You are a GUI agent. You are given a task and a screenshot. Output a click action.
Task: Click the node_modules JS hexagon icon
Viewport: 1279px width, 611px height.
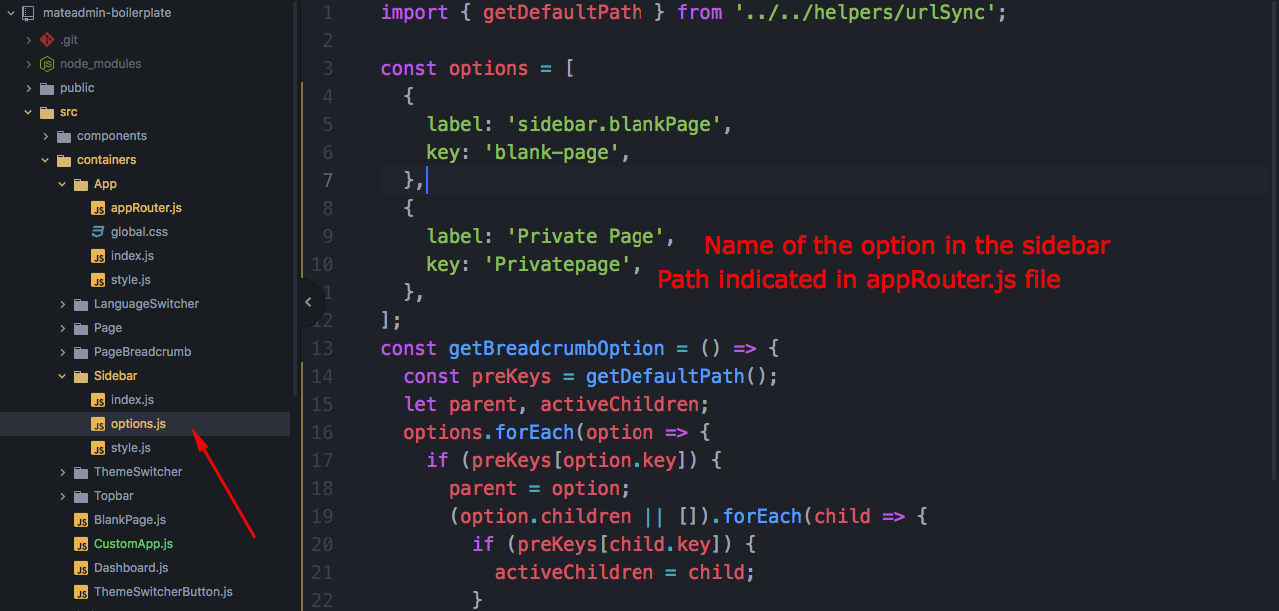click(46, 64)
